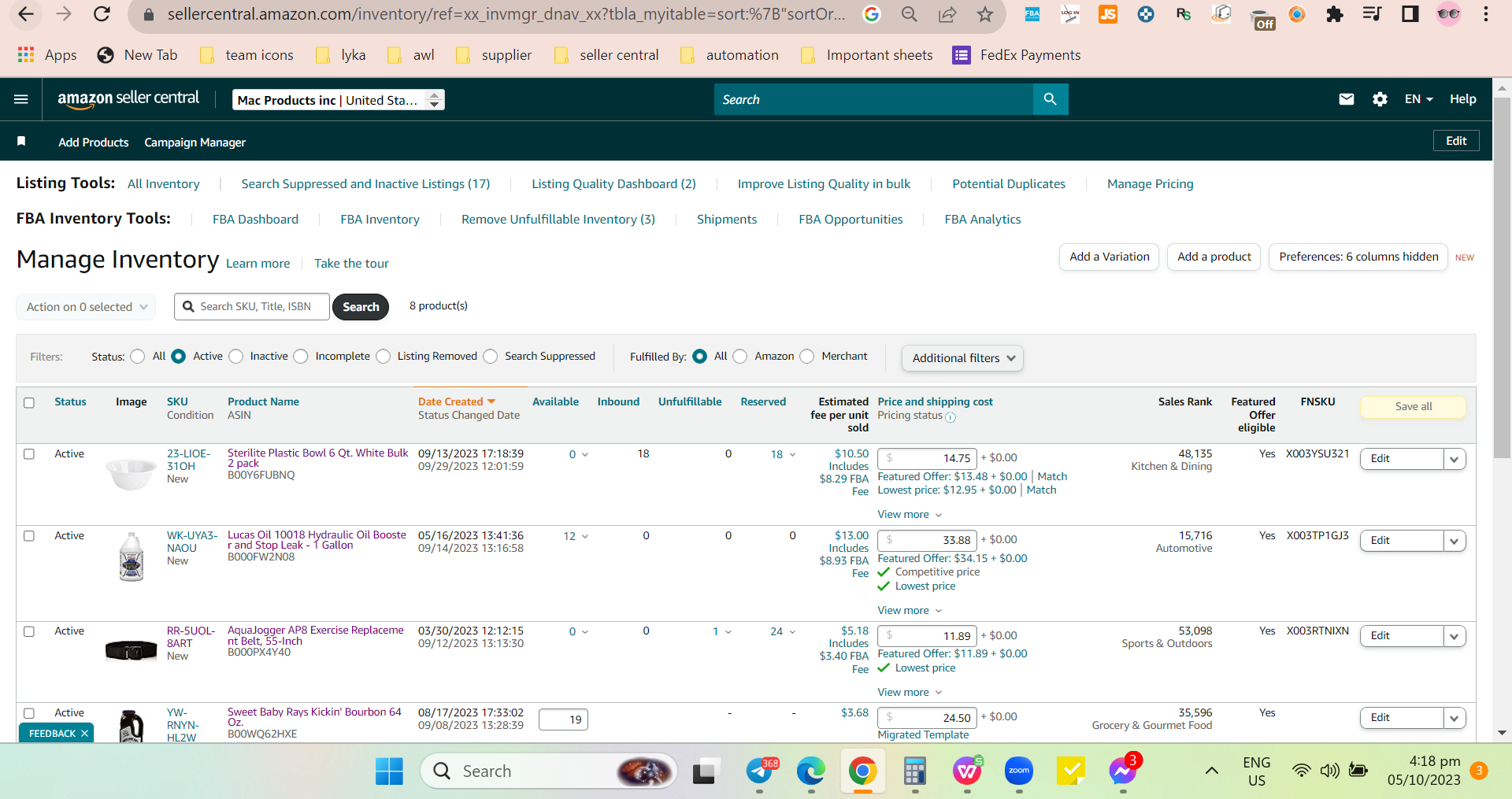The height and width of the screenshot is (799, 1512).
Task: Open Zoom from the taskbar
Action: (1019, 771)
